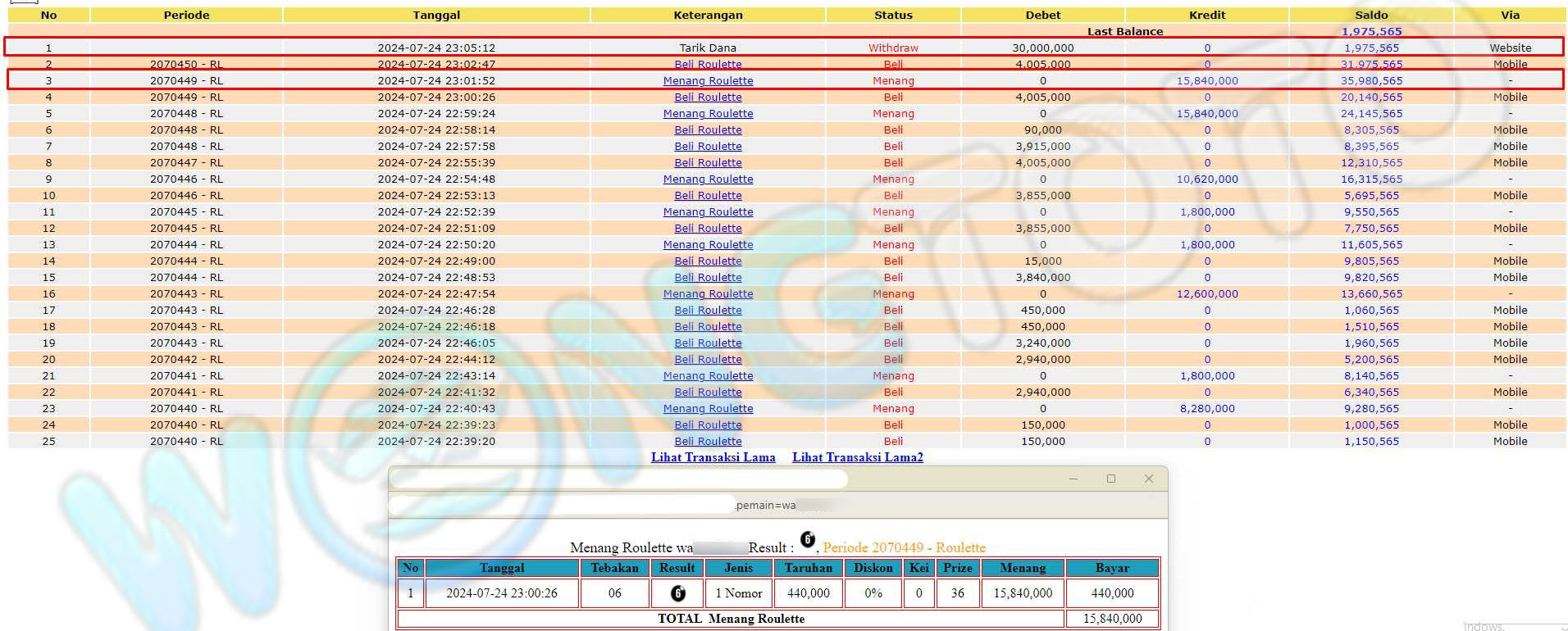Viewport: 1568px width, 631px height.
Task: Click the result ball icon in the popup table's Result column
Action: click(x=677, y=593)
